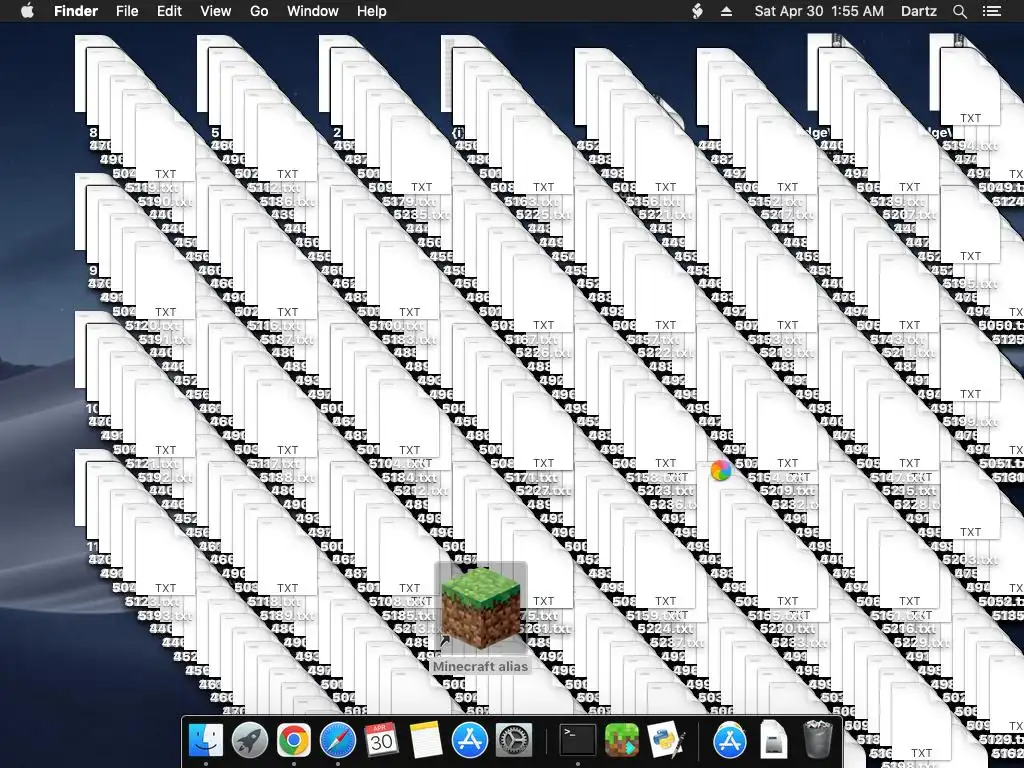Select the Minecraft alias desktop icon
Viewport: 1024px width, 768px height.
pyautogui.click(x=481, y=607)
